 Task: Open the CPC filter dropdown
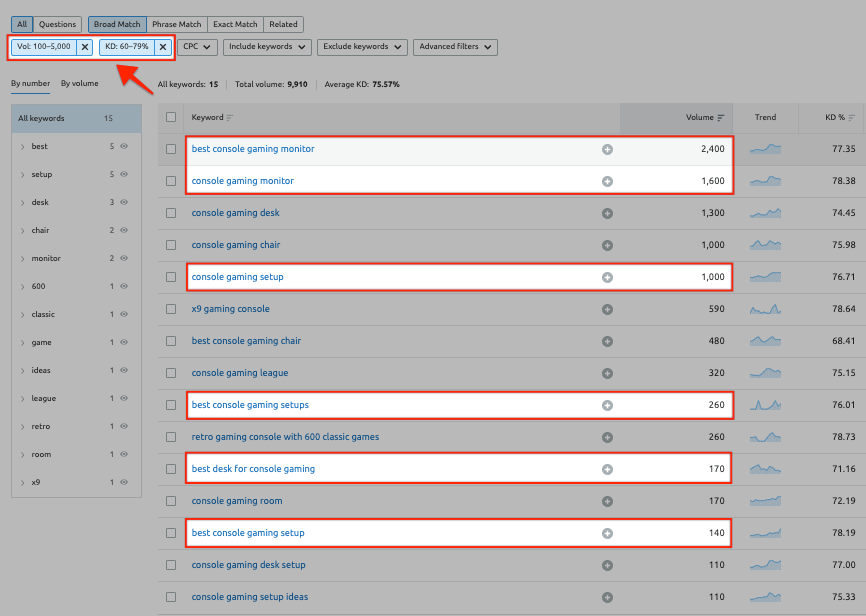pos(198,47)
